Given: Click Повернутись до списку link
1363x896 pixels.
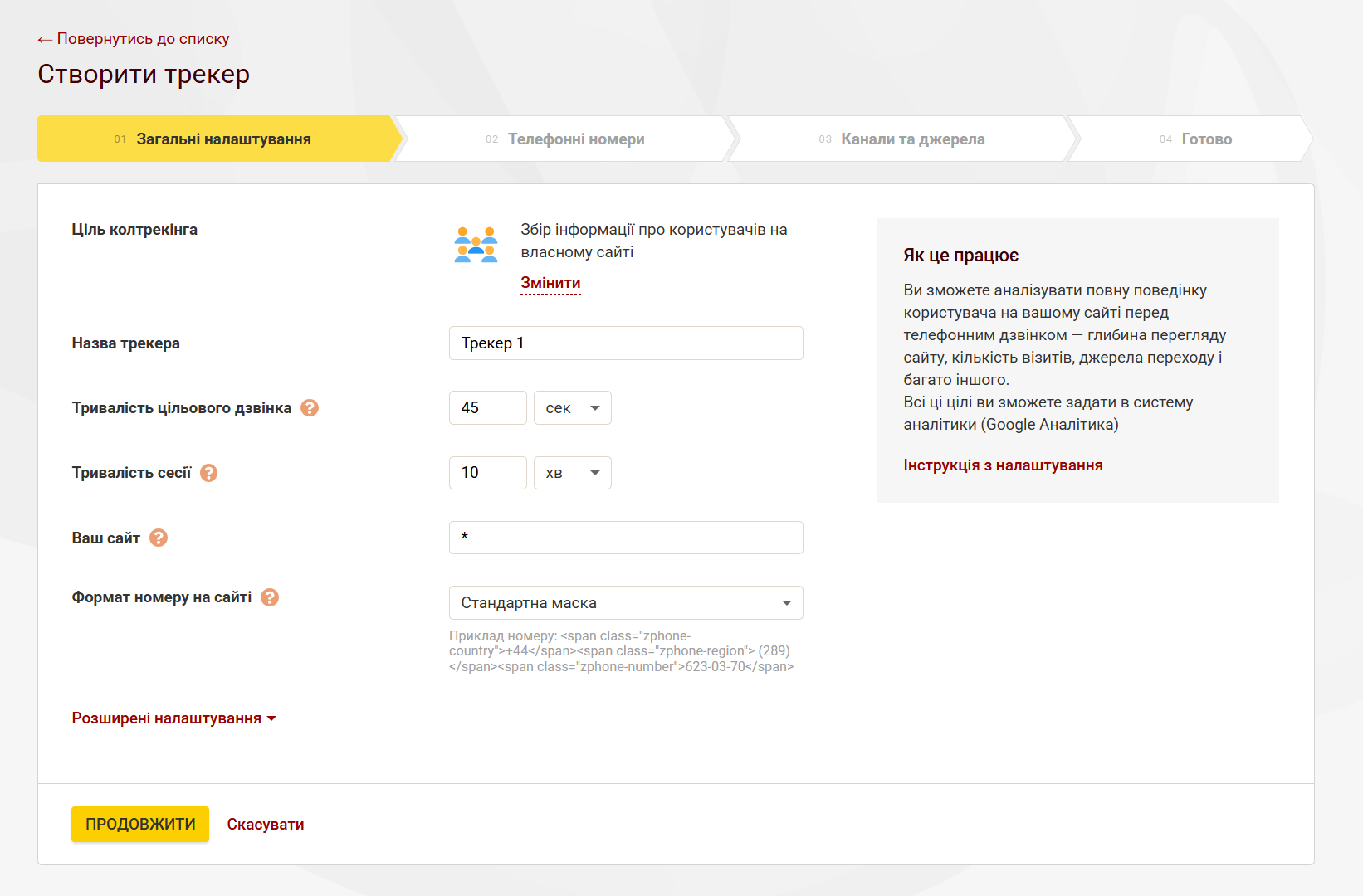Looking at the screenshot, I should click(134, 39).
